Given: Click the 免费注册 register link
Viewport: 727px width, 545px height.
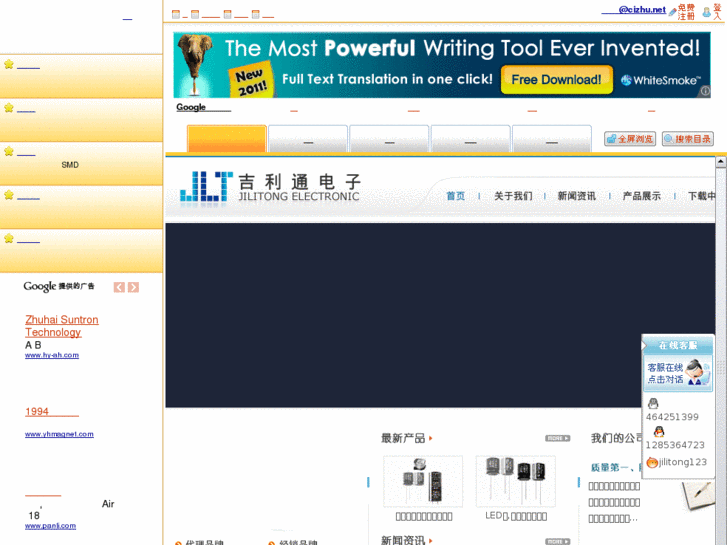Looking at the screenshot, I should (x=686, y=12).
